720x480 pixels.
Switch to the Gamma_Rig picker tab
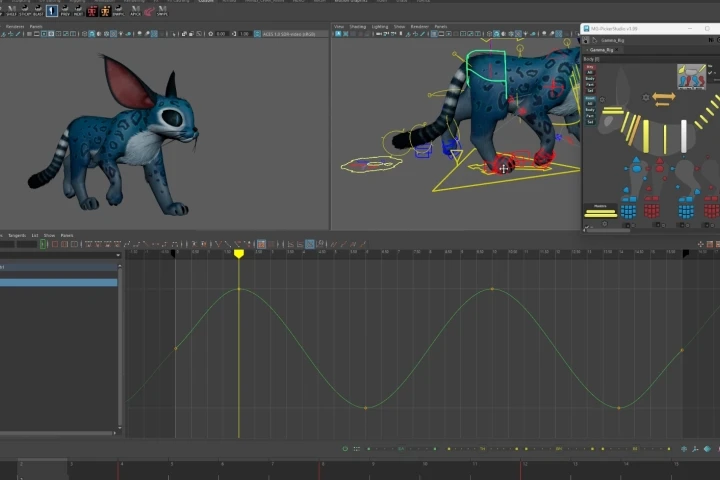point(602,50)
